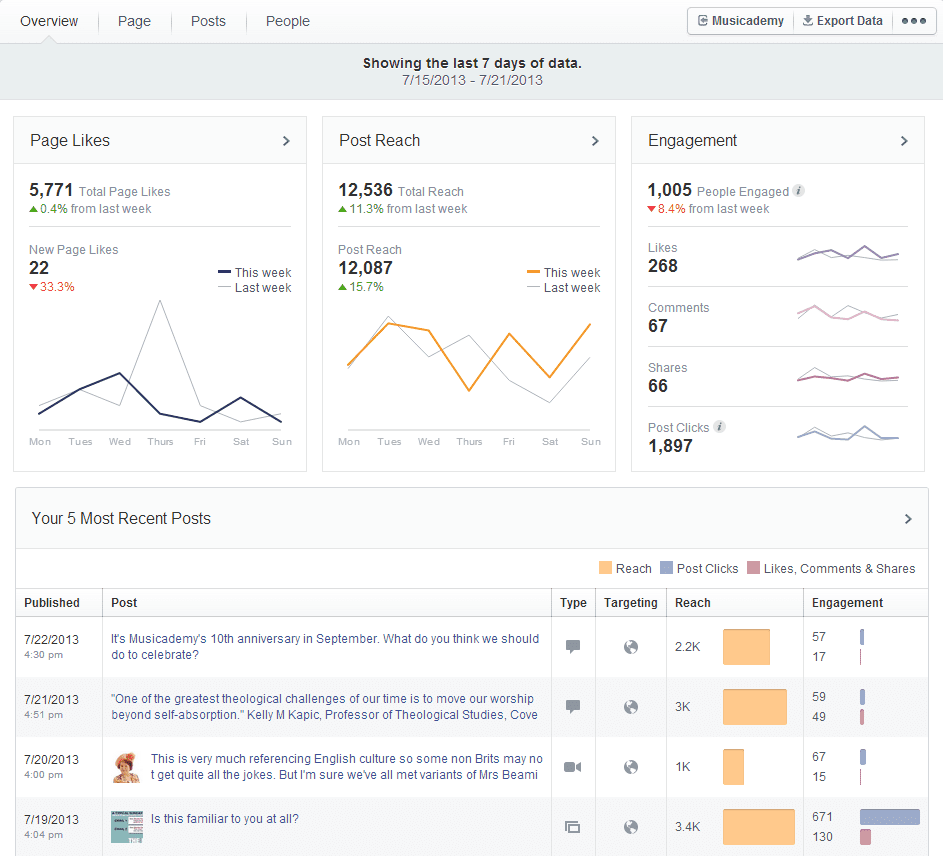Screen dimensions: 943x856
Task: Click the video camera type icon on the 7/20 post
Action: 573,766
